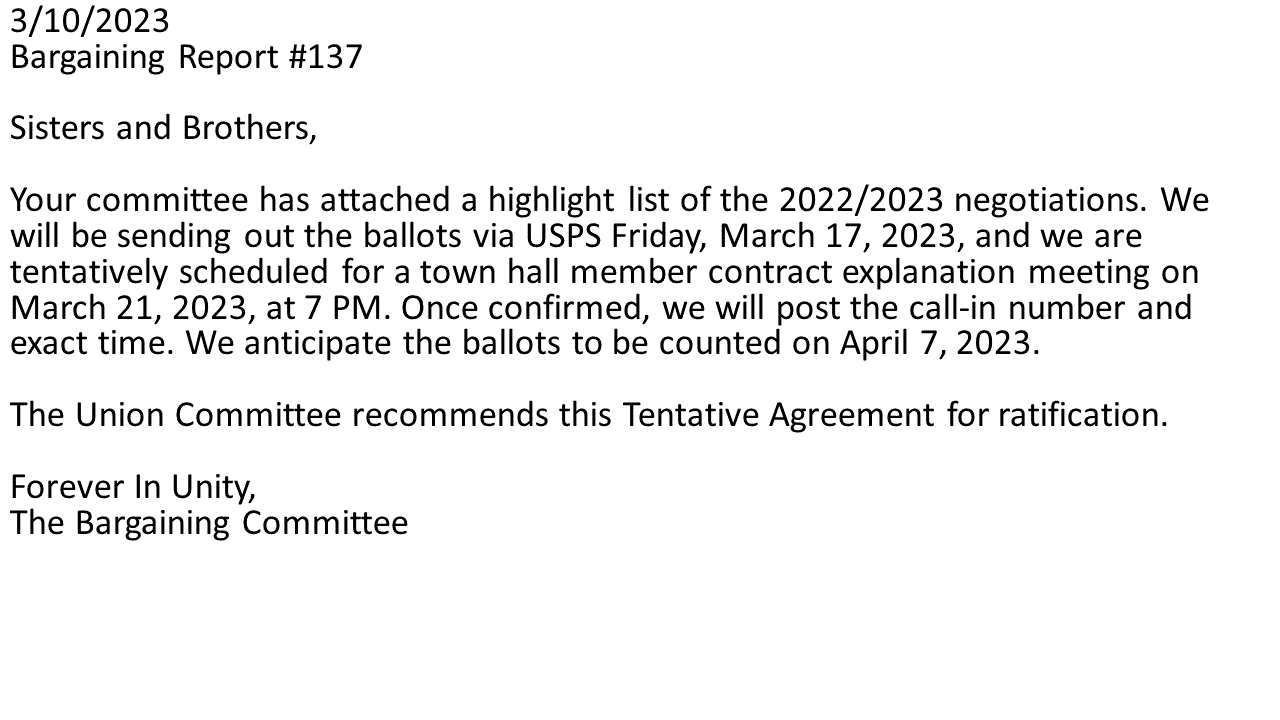Click the phrase 'Tentative Agreement'
Screen dimensions: 1280x720
(x=777, y=414)
